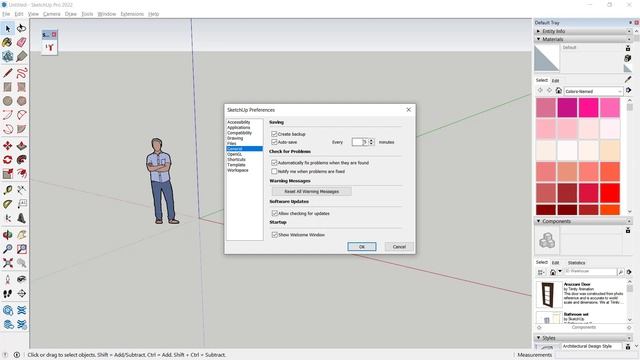Select the Offset tool

click(x=21, y=174)
